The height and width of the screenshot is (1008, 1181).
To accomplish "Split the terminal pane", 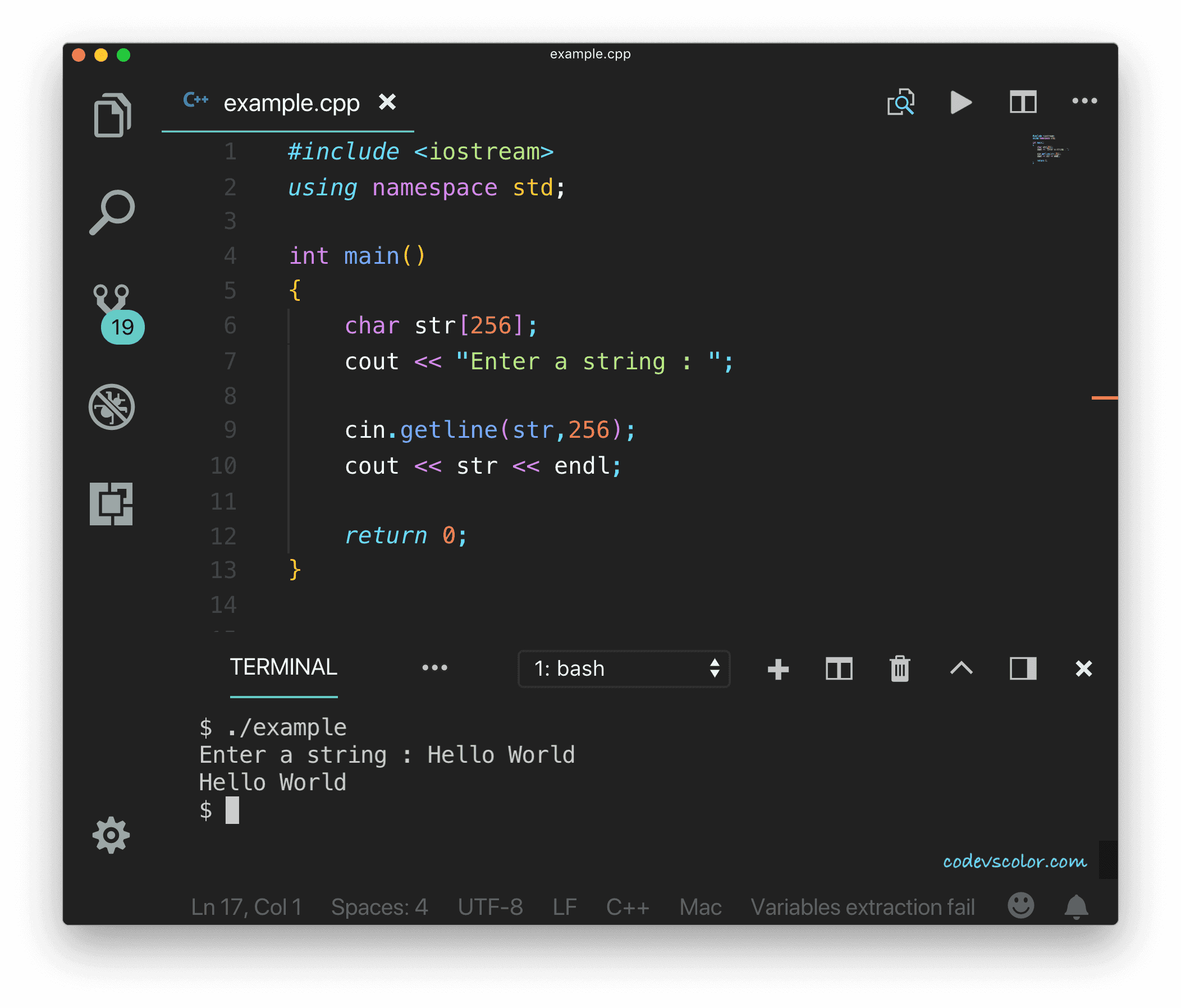I will [x=839, y=669].
